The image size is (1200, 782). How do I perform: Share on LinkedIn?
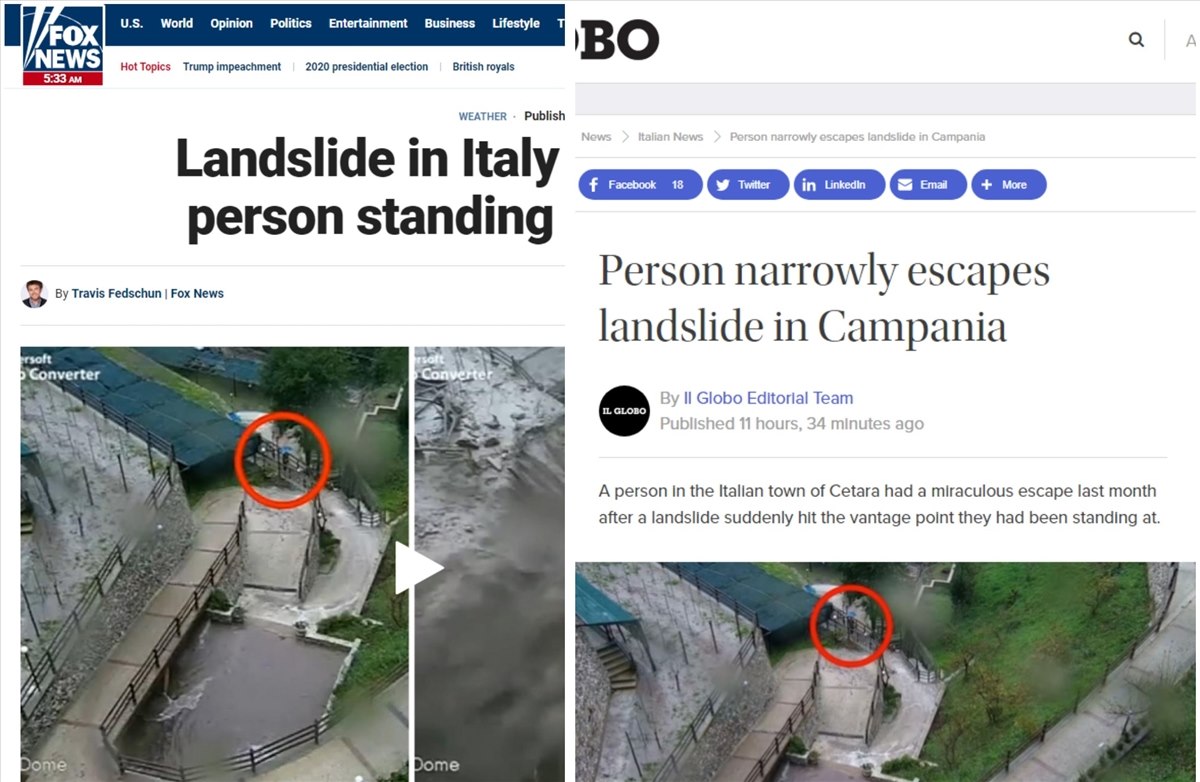click(x=839, y=185)
